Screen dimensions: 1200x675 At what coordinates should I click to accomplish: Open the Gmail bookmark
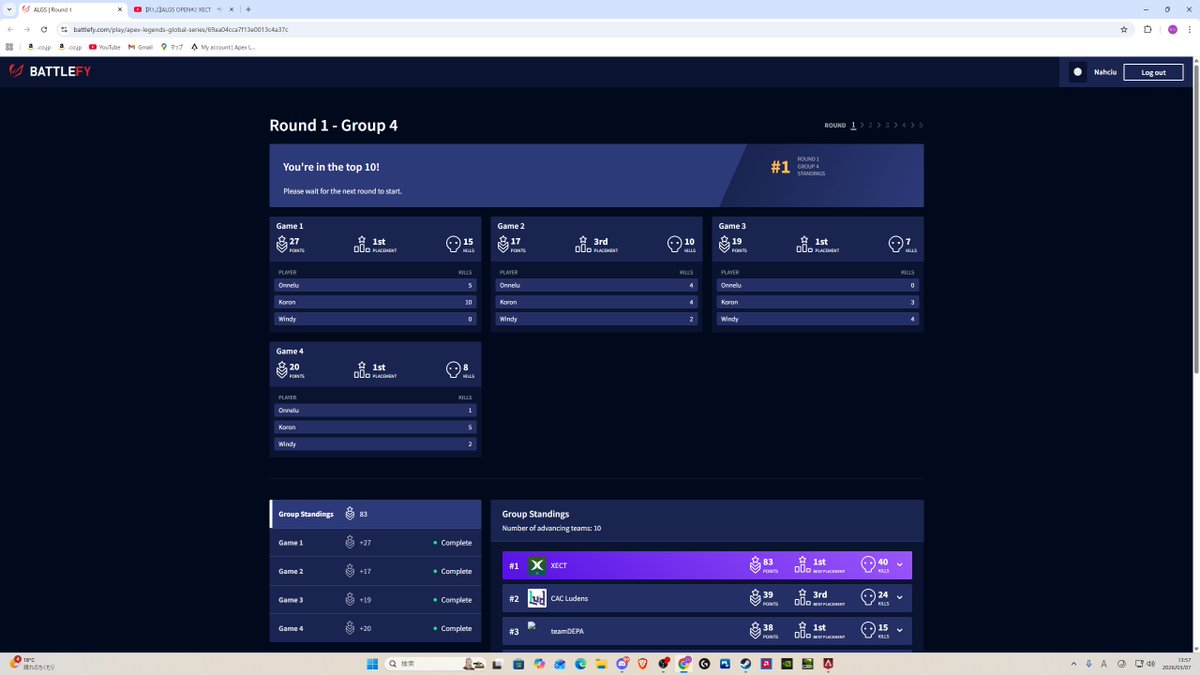140,47
